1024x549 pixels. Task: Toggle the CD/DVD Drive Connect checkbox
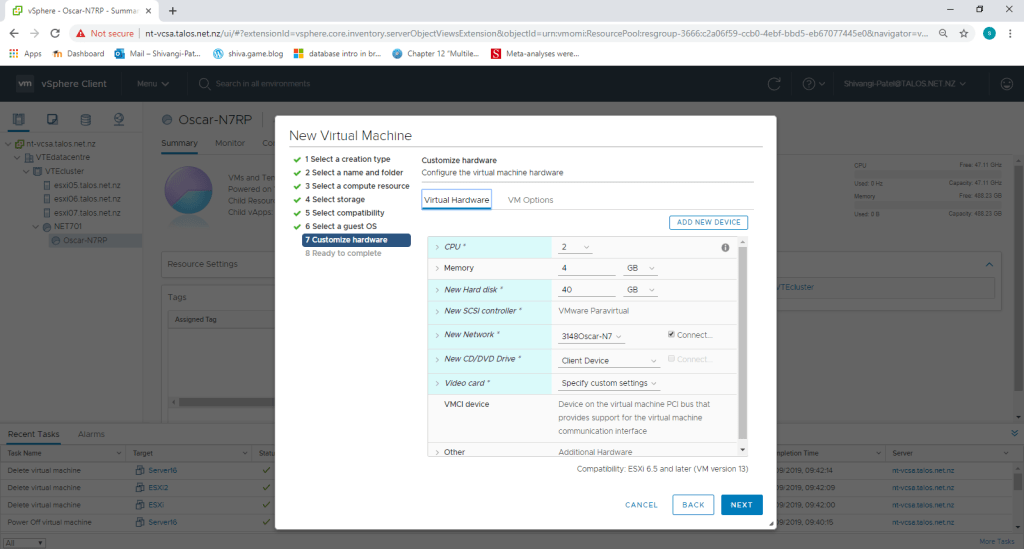click(672, 359)
